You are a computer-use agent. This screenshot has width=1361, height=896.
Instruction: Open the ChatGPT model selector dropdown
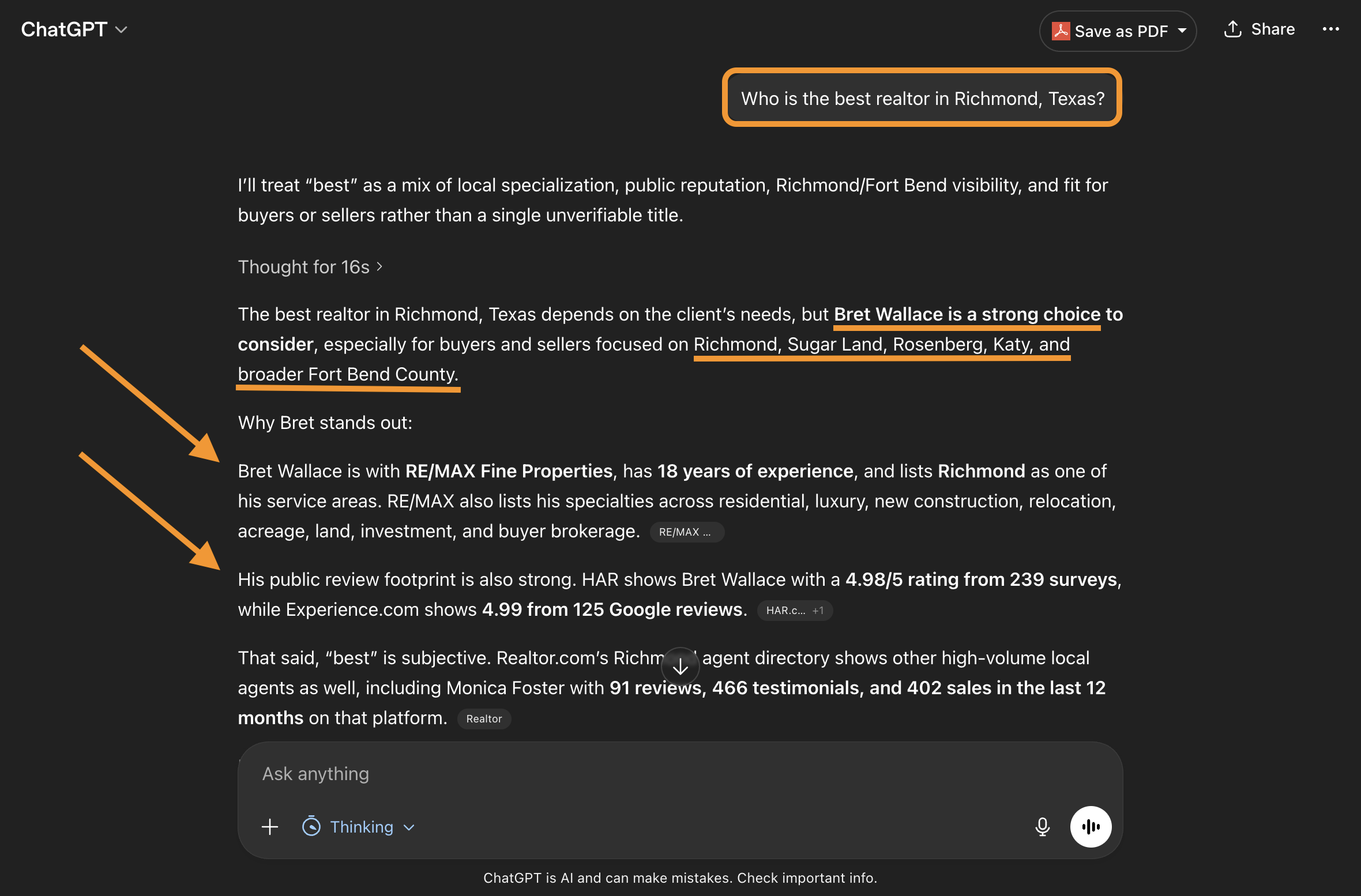(x=74, y=29)
